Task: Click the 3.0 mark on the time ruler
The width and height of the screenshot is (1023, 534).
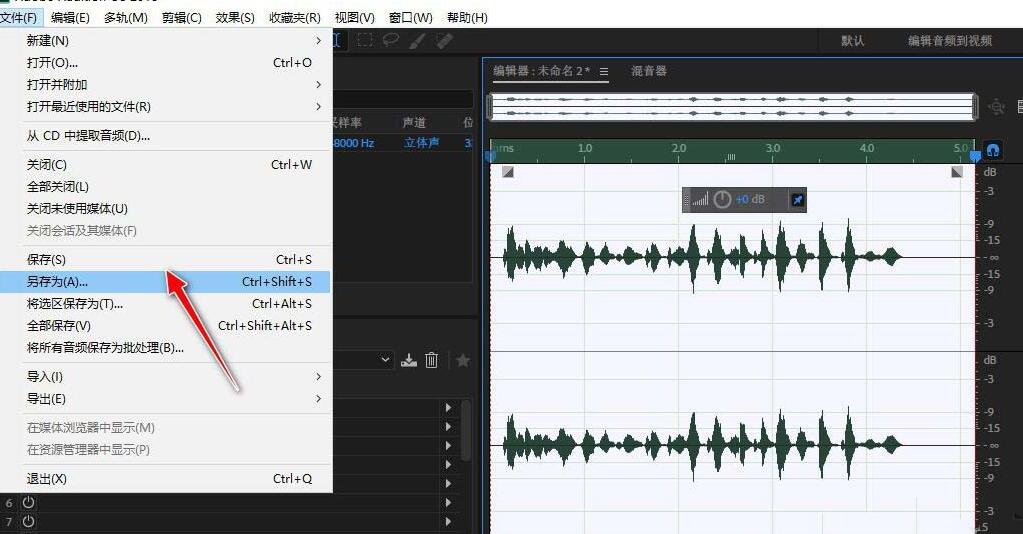Action: click(772, 148)
